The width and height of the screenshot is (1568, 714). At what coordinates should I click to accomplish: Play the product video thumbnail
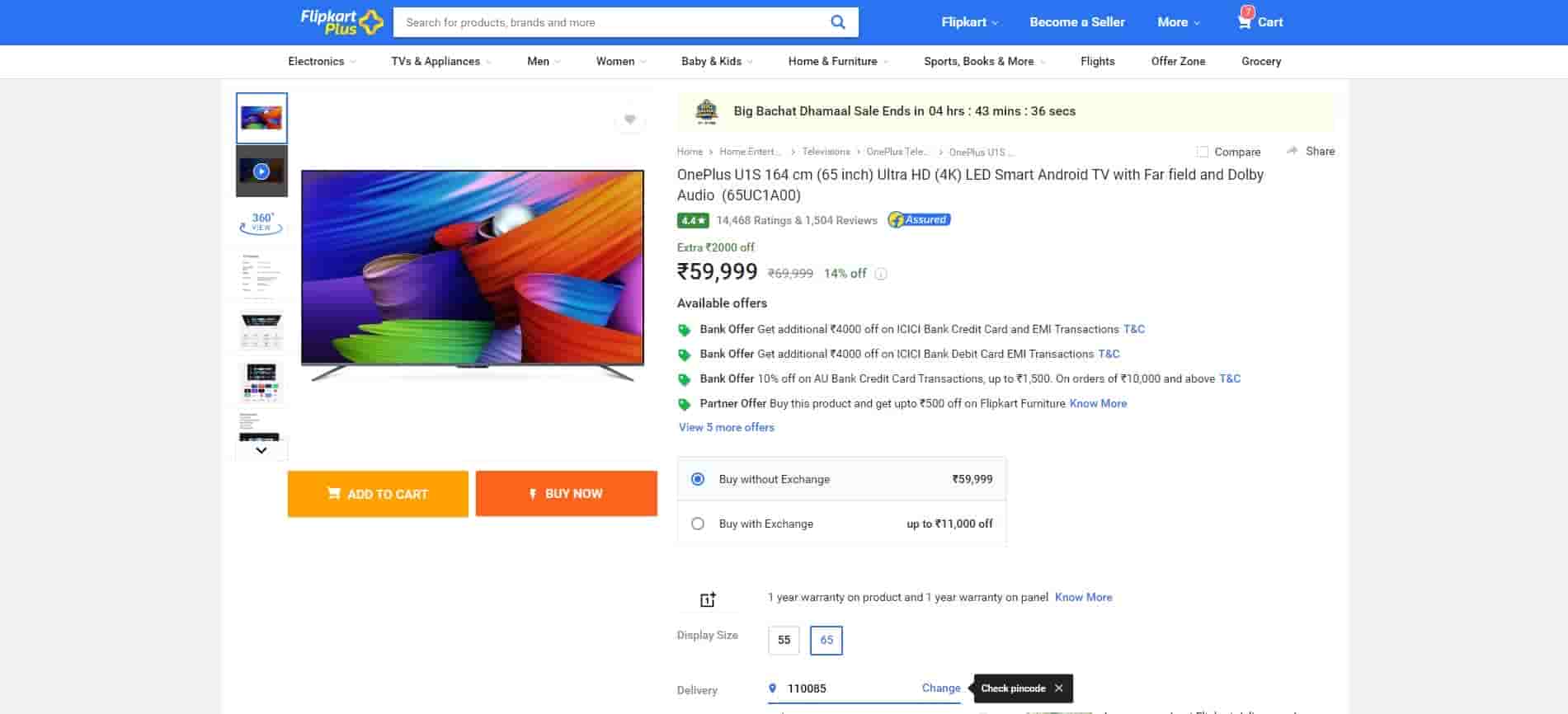[261, 171]
